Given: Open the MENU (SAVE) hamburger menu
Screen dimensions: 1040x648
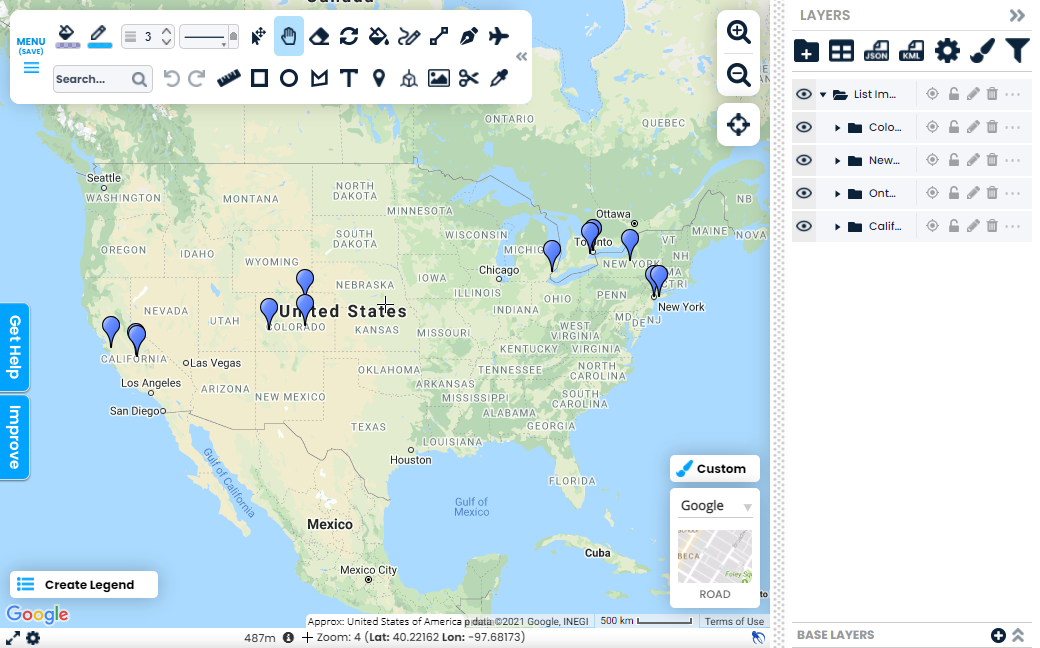Looking at the screenshot, I should click(x=31, y=57).
